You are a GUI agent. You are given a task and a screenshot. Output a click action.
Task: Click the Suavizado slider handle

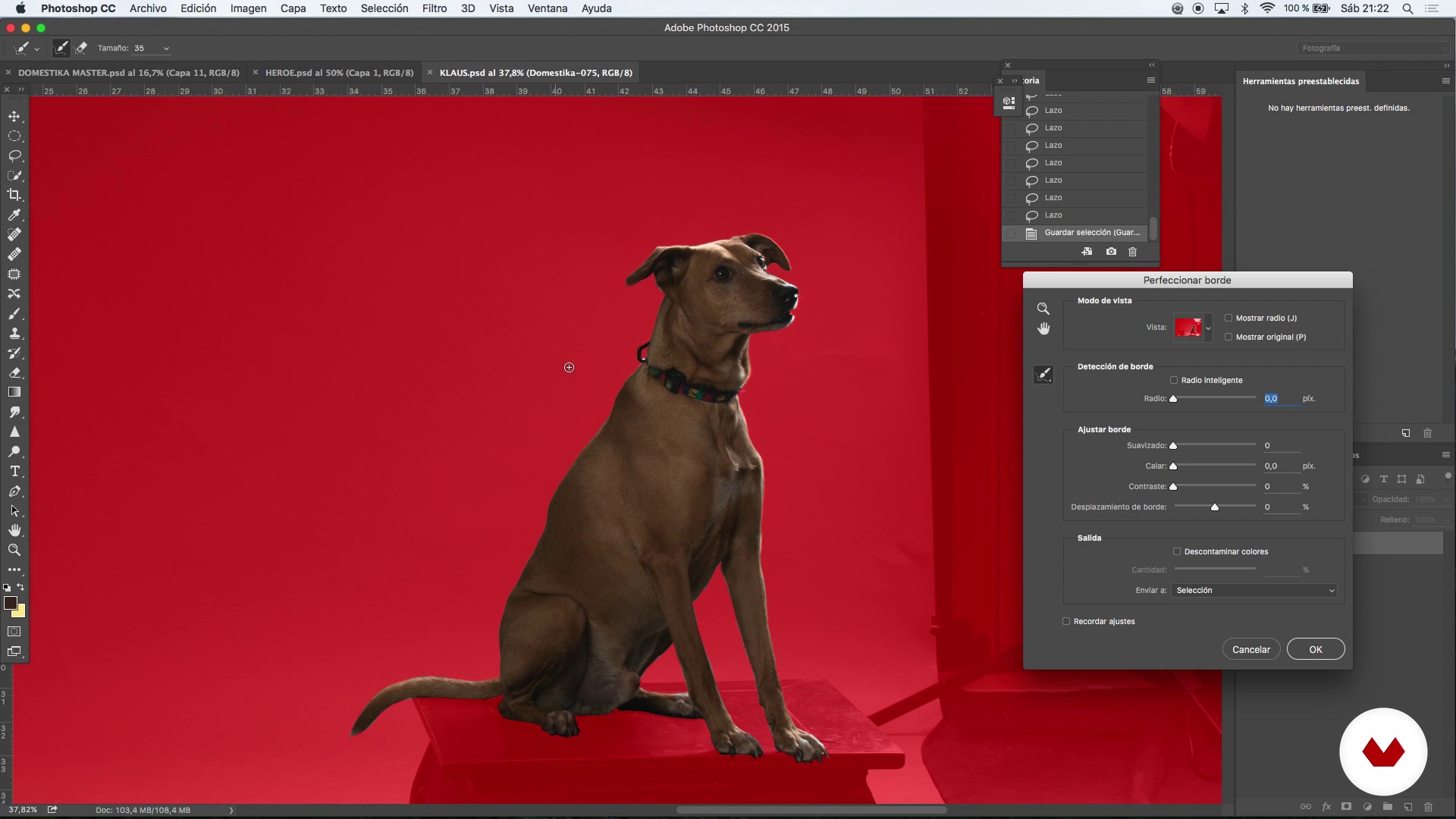(x=1173, y=446)
